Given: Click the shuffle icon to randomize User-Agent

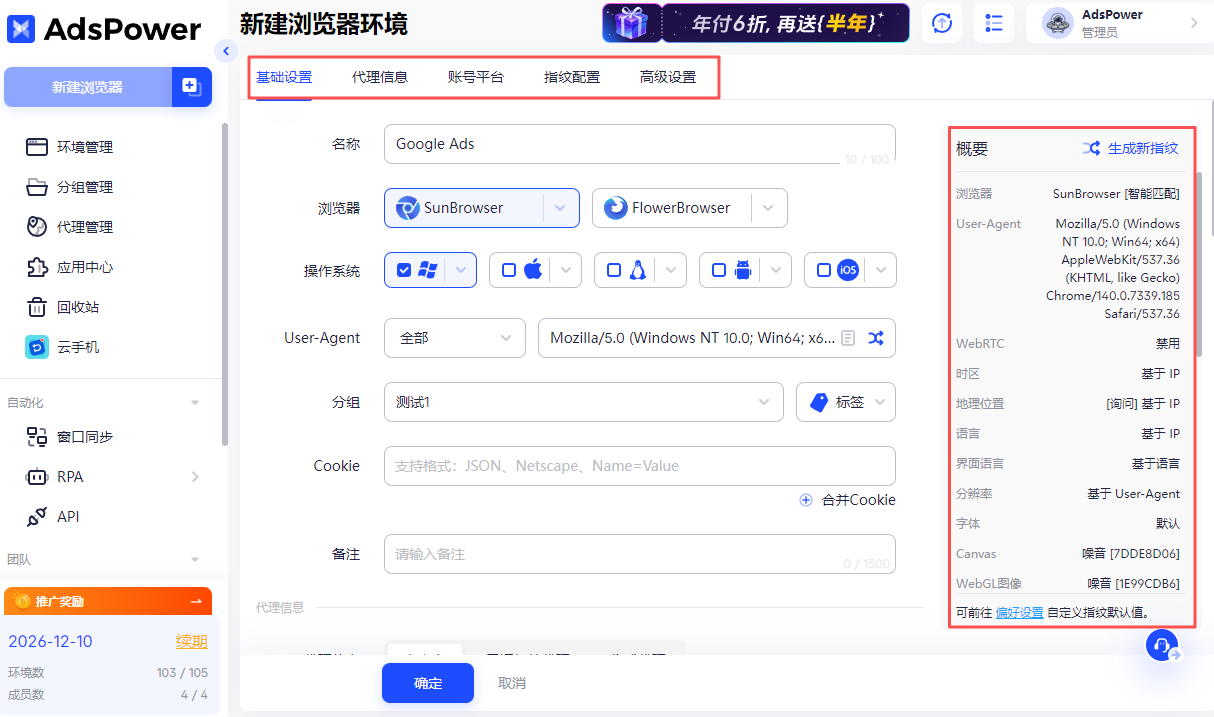Looking at the screenshot, I should pos(875,338).
